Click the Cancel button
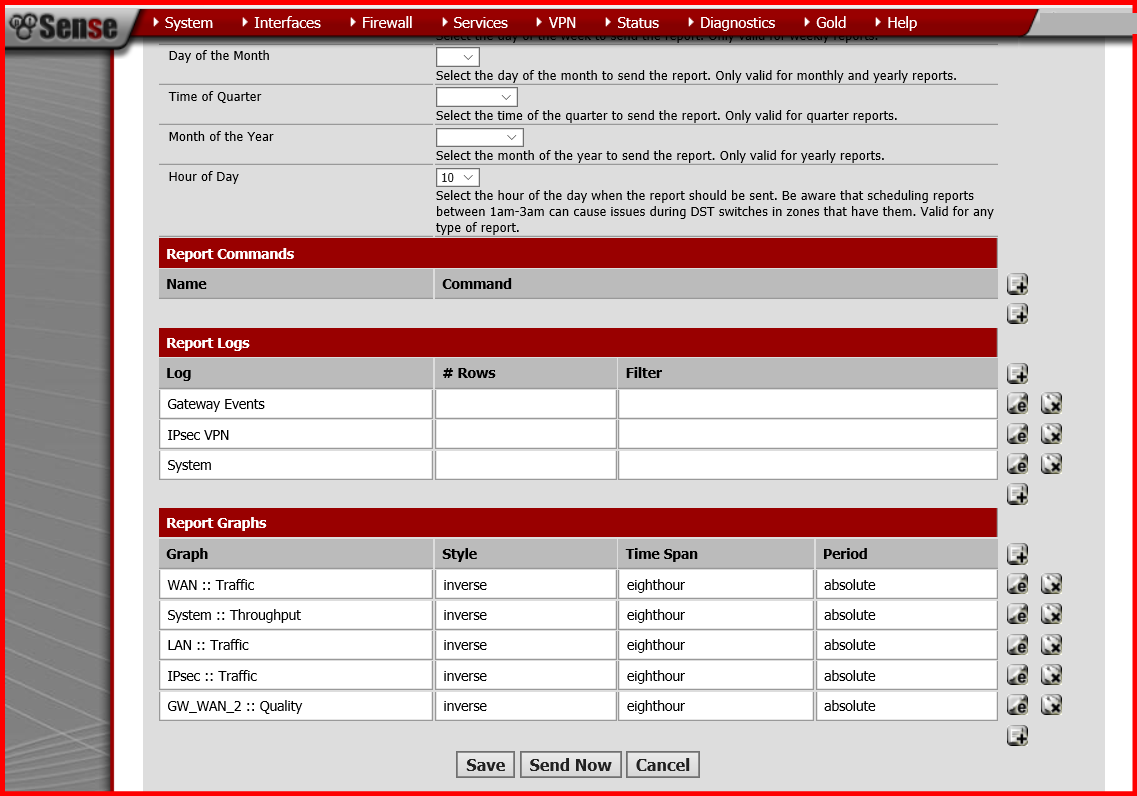 663,765
